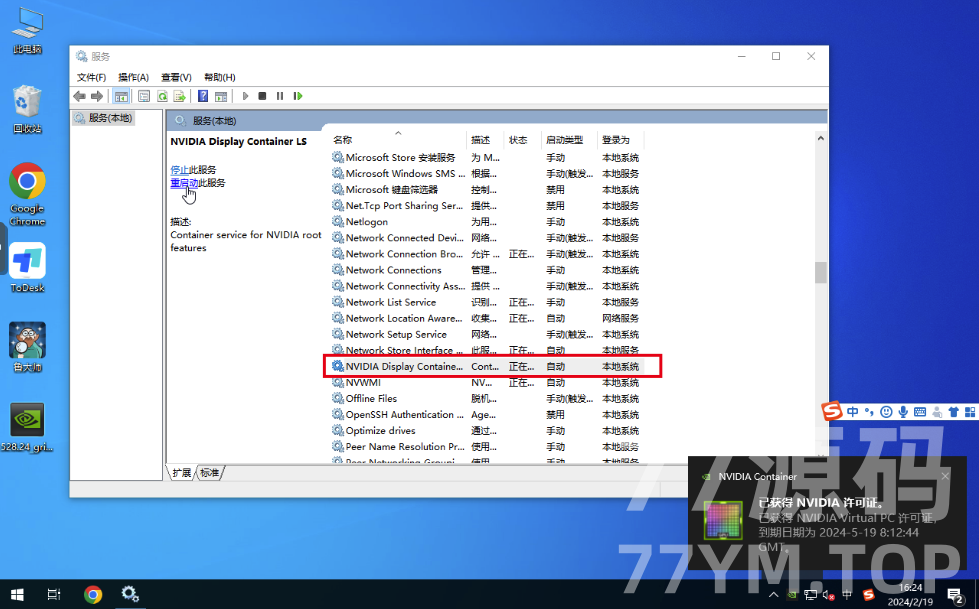Select the Optimize drives service row
Screen dimensions: 979x609
point(486,431)
